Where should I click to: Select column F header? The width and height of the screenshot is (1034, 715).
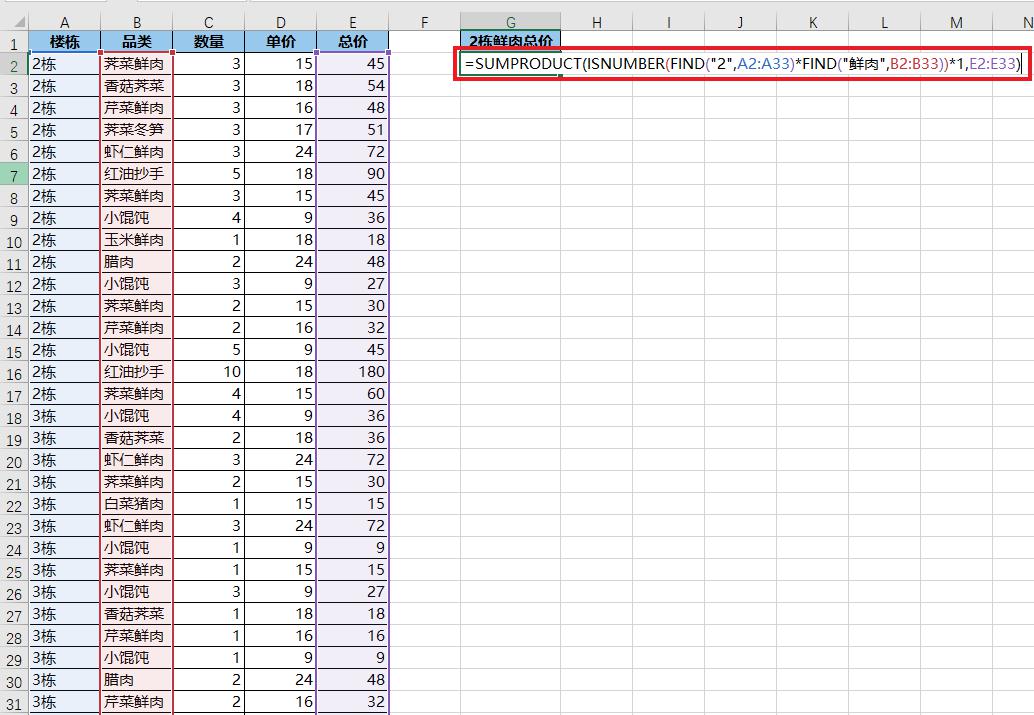pyautogui.click(x=425, y=22)
